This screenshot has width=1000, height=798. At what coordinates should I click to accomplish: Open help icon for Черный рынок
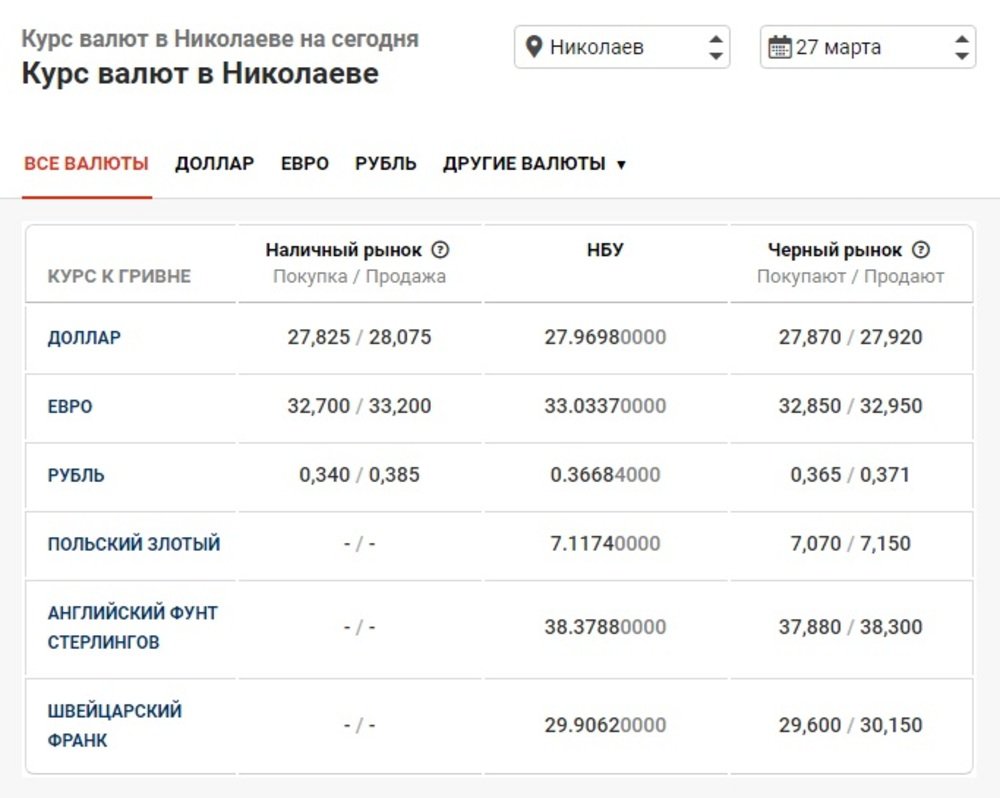921,249
